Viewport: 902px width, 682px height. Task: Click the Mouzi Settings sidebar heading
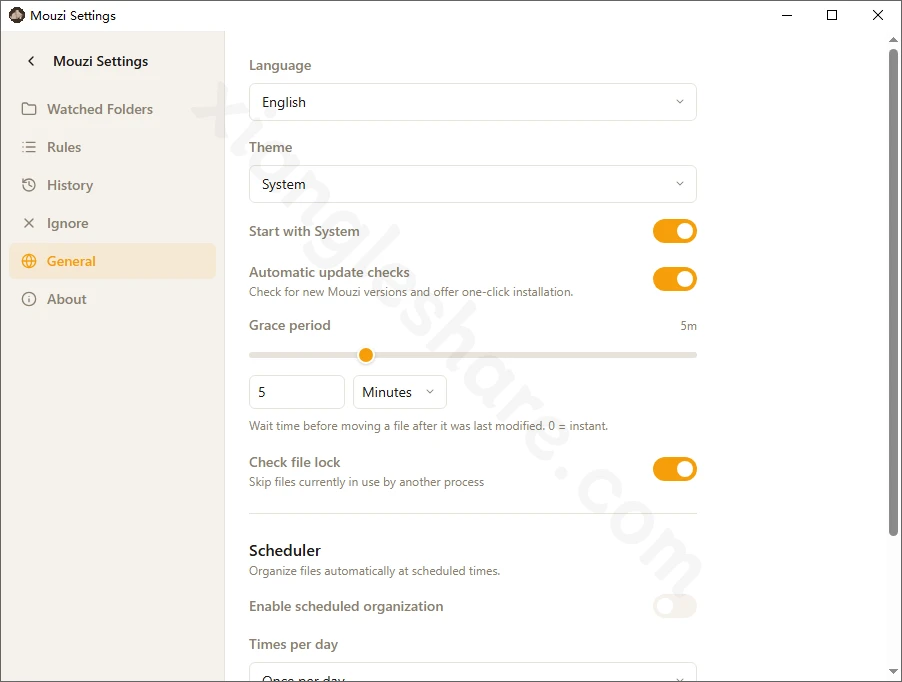pyautogui.click(x=101, y=61)
